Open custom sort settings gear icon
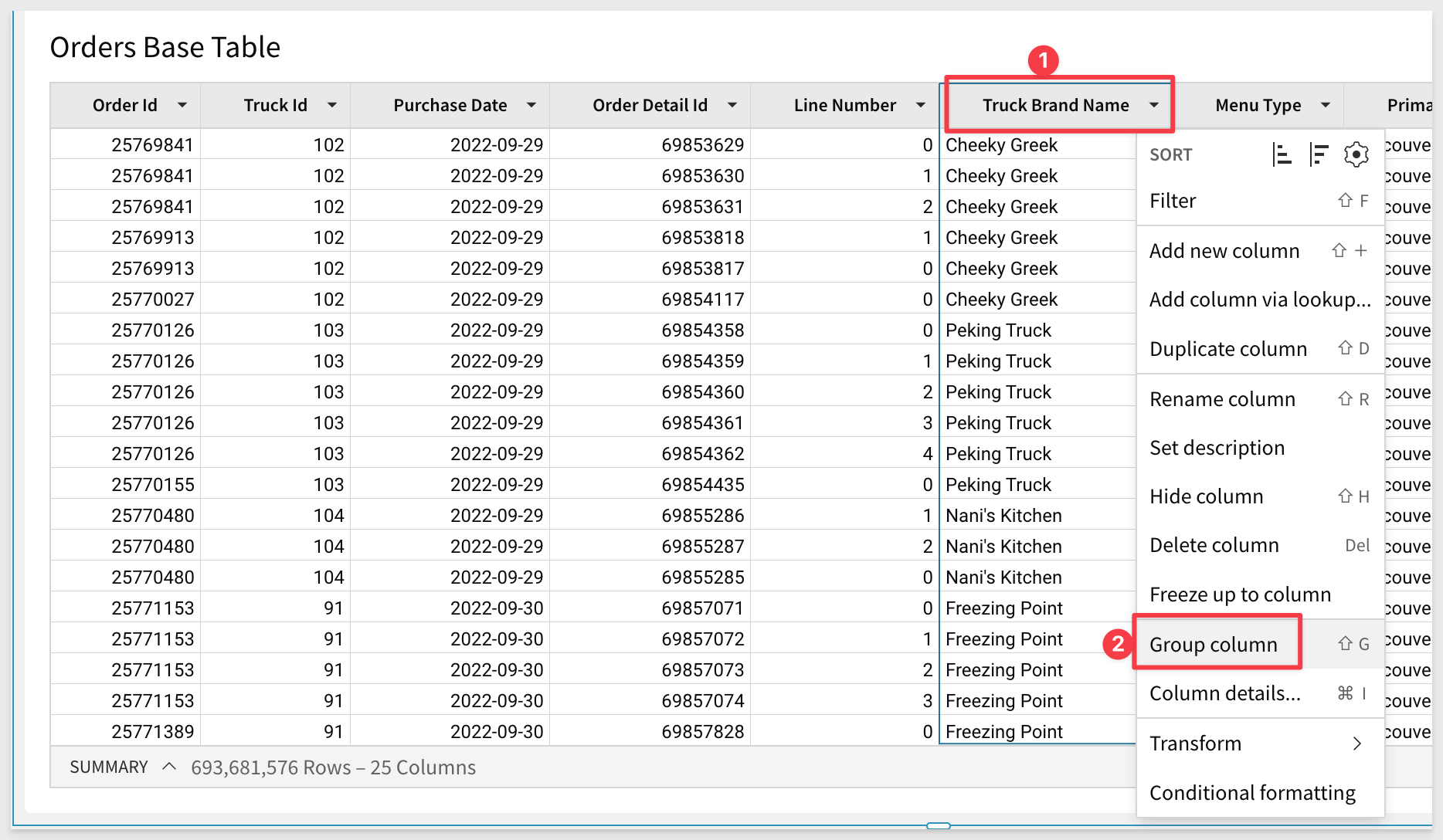 [x=1356, y=155]
